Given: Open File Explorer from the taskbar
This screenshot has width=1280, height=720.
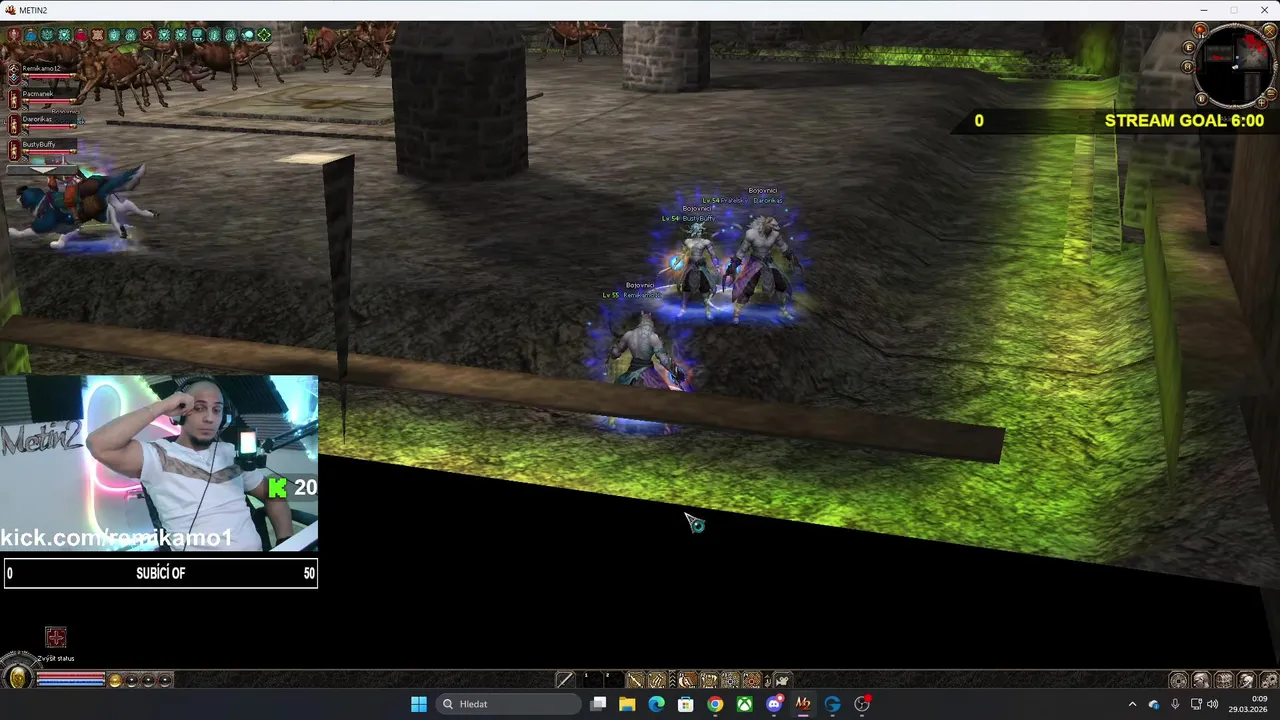Looking at the screenshot, I should [627, 704].
